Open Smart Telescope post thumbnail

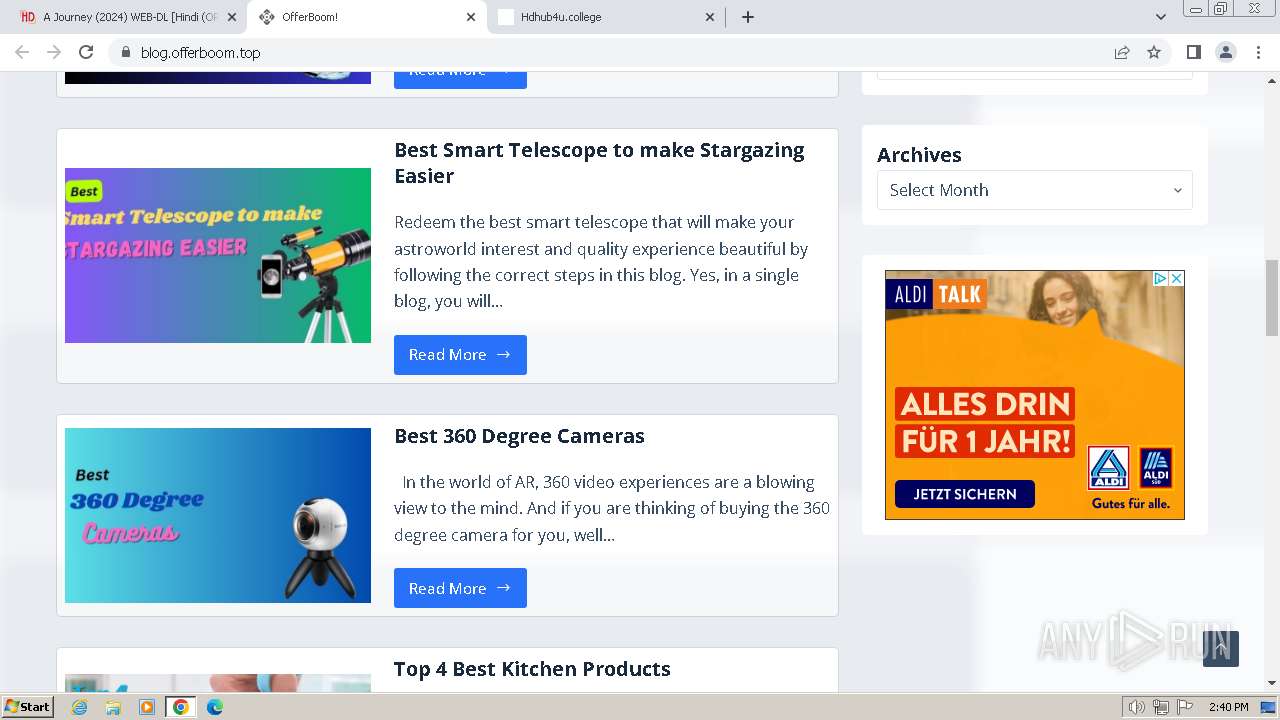tap(218, 255)
